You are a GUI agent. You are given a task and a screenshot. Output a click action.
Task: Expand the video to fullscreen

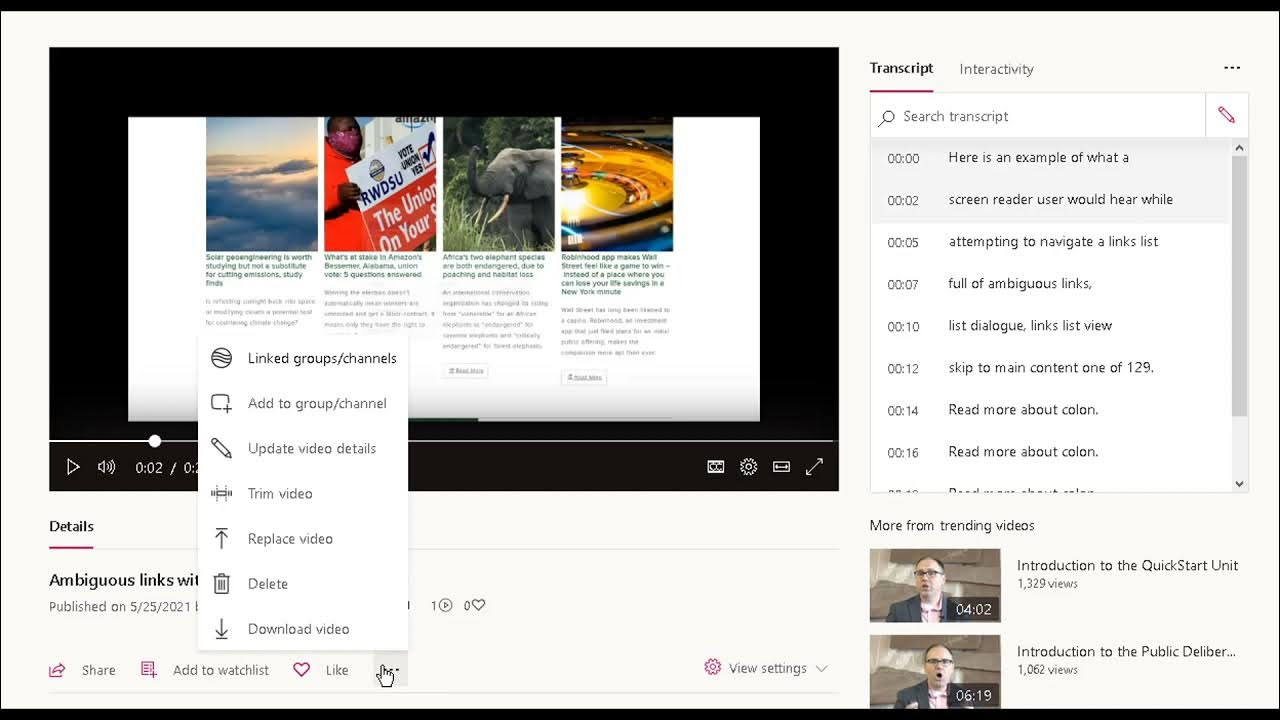[814, 466]
